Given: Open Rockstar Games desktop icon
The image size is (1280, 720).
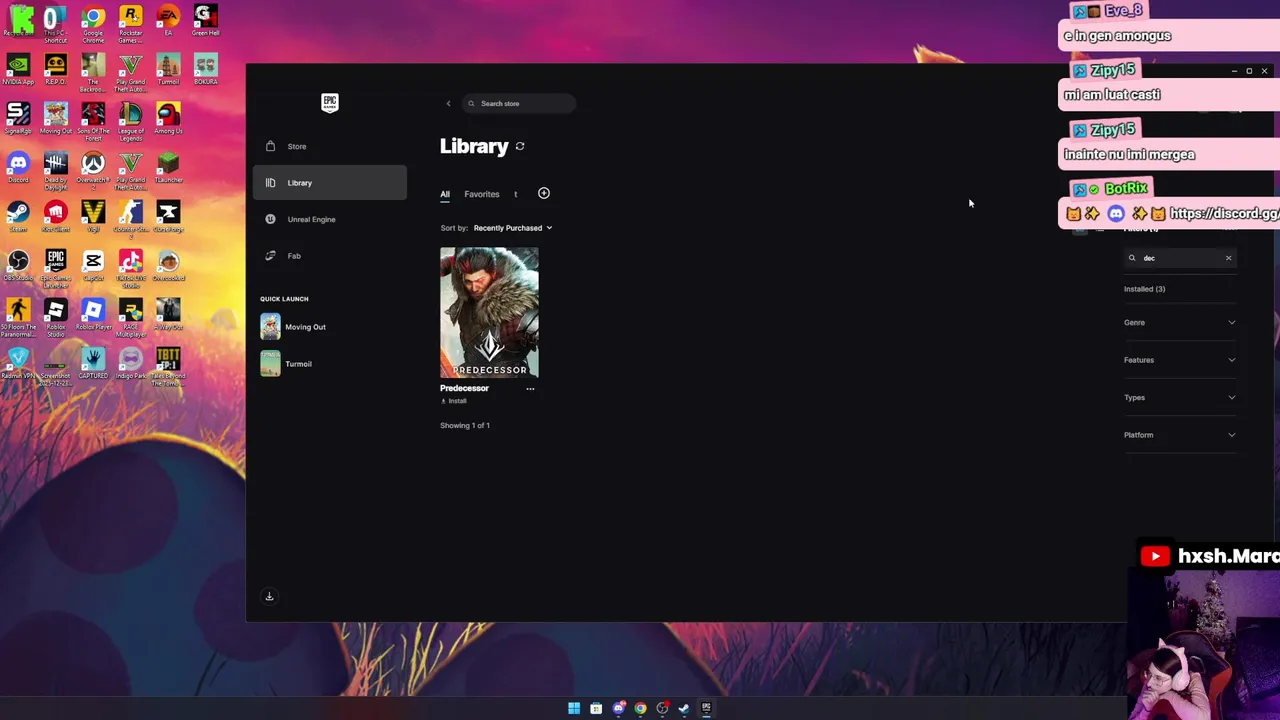Looking at the screenshot, I should (x=130, y=24).
